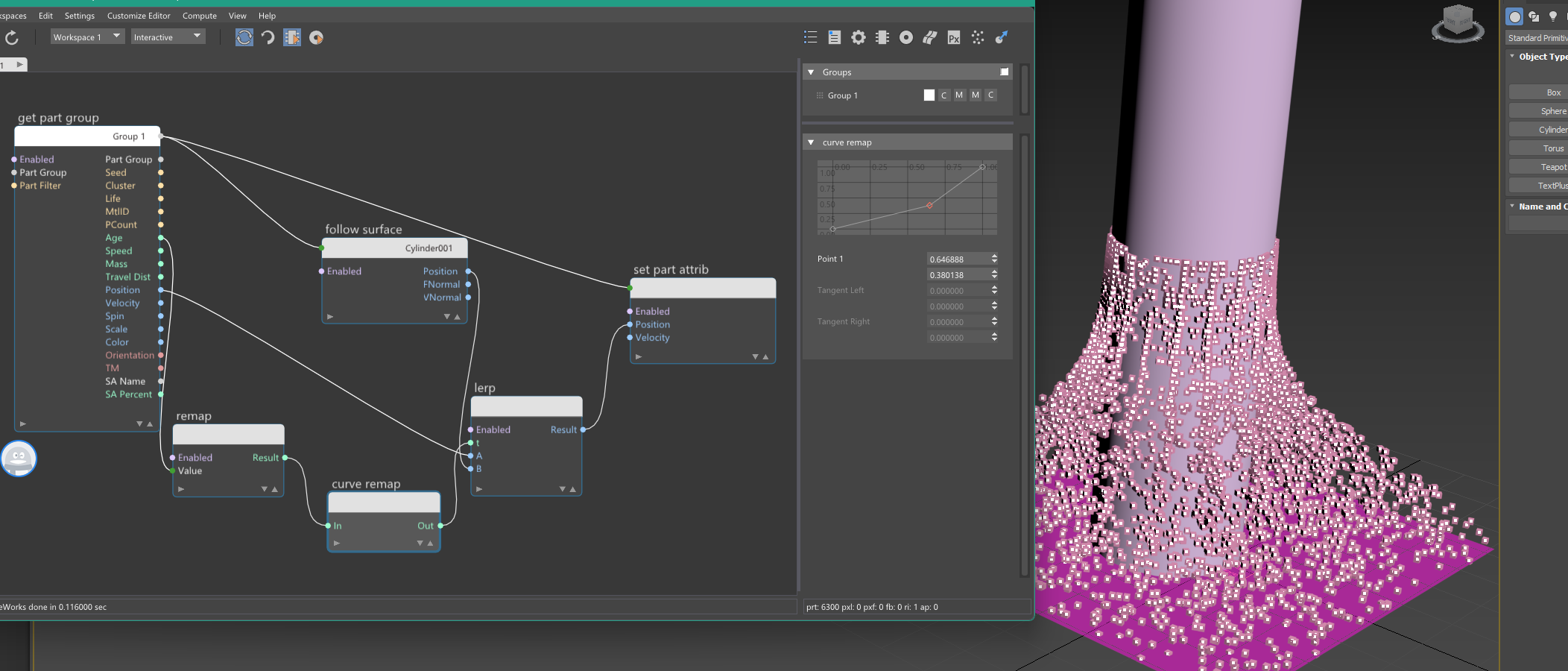Toggle the white box in Groups header
The image size is (1568, 671).
click(x=1004, y=72)
